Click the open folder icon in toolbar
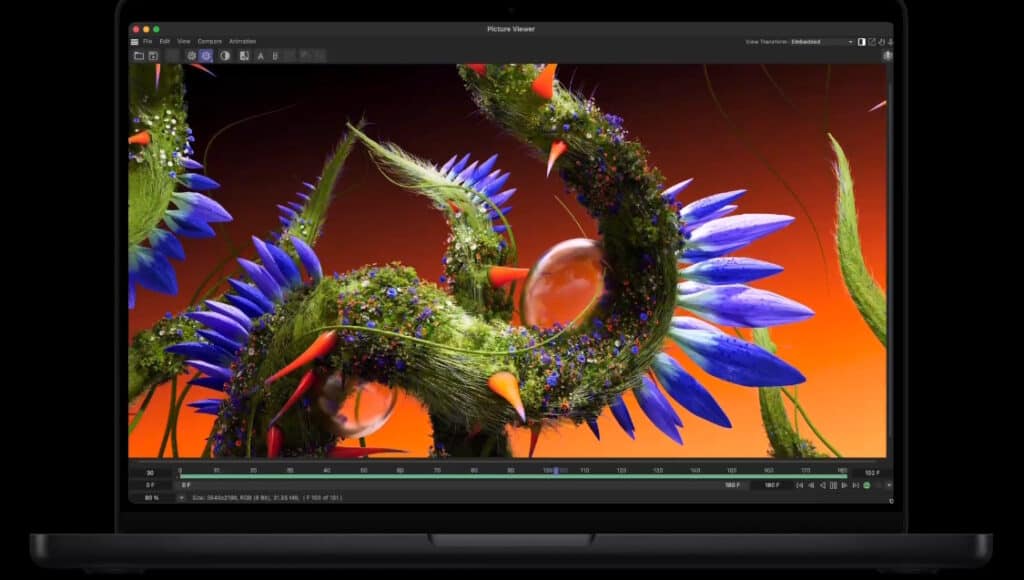 coord(139,56)
